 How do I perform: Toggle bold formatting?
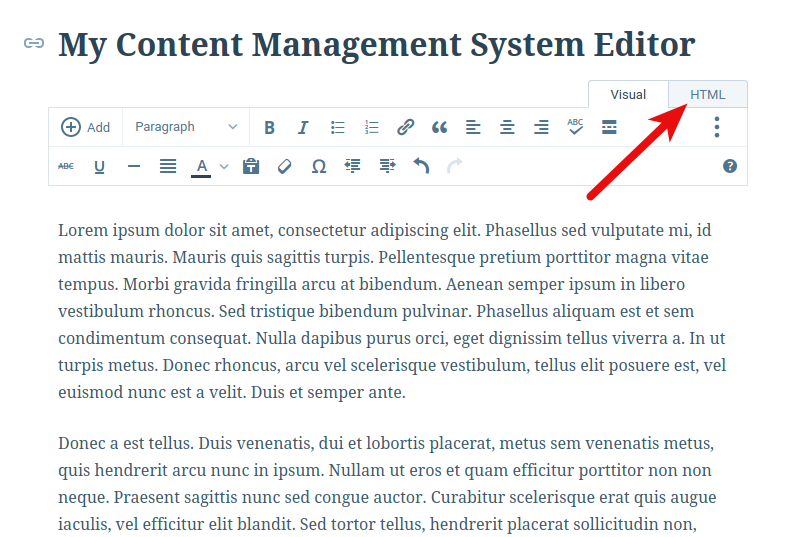tap(269, 127)
